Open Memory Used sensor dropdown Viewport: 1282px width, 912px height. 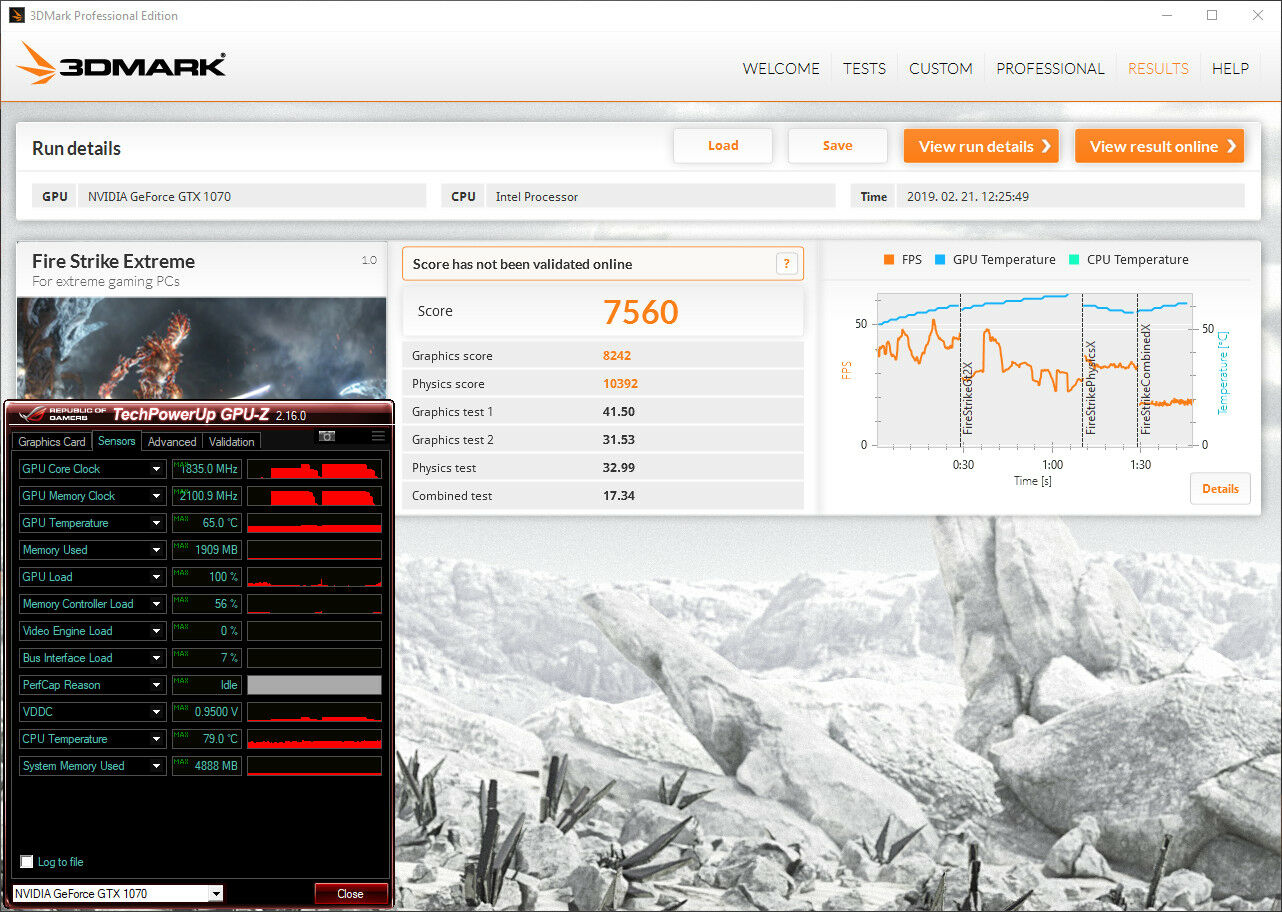click(x=157, y=550)
